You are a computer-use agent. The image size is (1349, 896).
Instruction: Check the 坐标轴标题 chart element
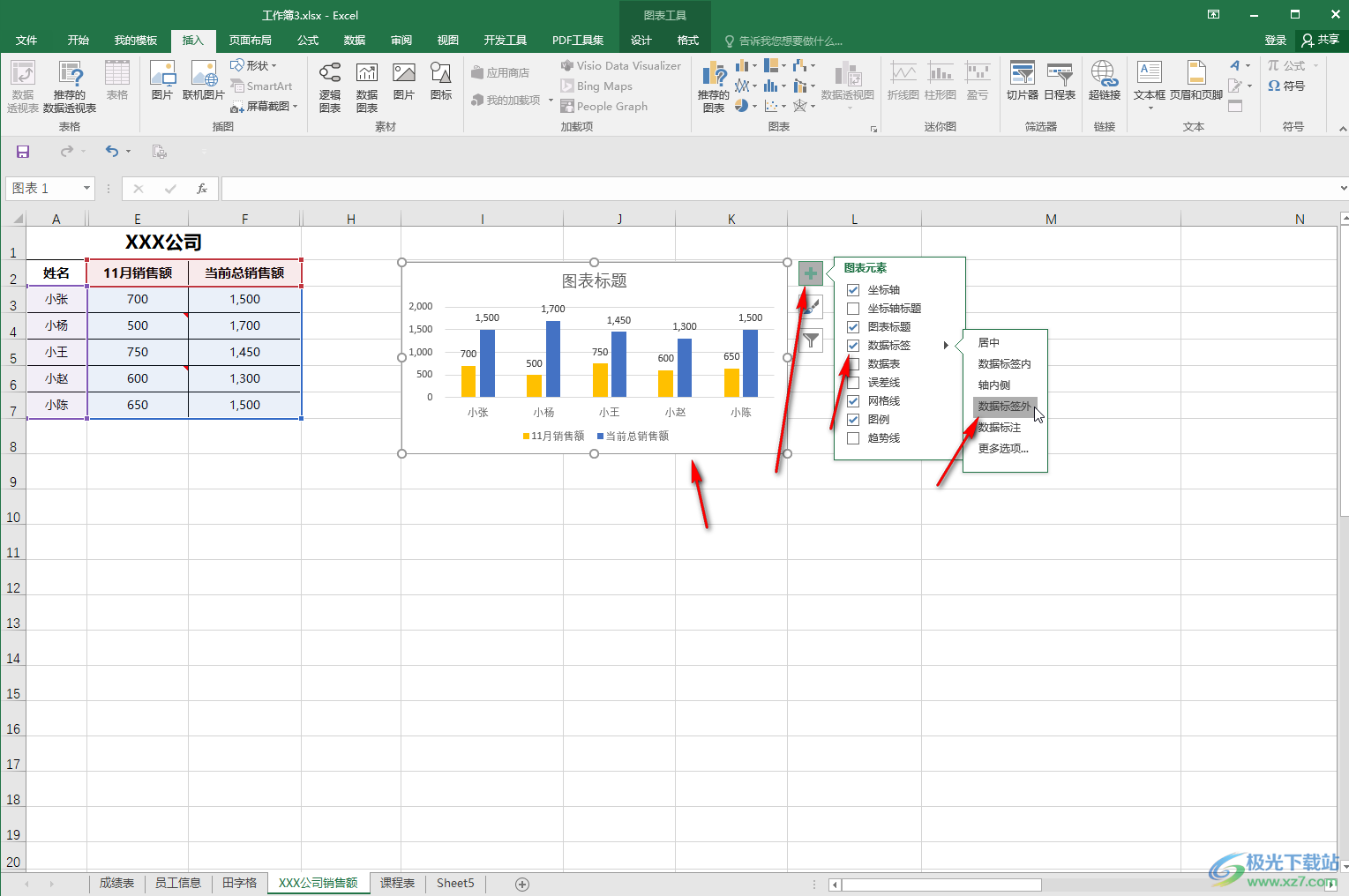[853, 308]
